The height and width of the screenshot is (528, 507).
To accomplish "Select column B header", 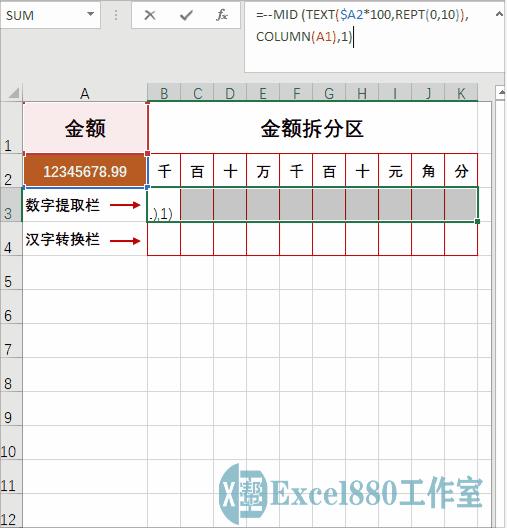I will click(164, 93).
